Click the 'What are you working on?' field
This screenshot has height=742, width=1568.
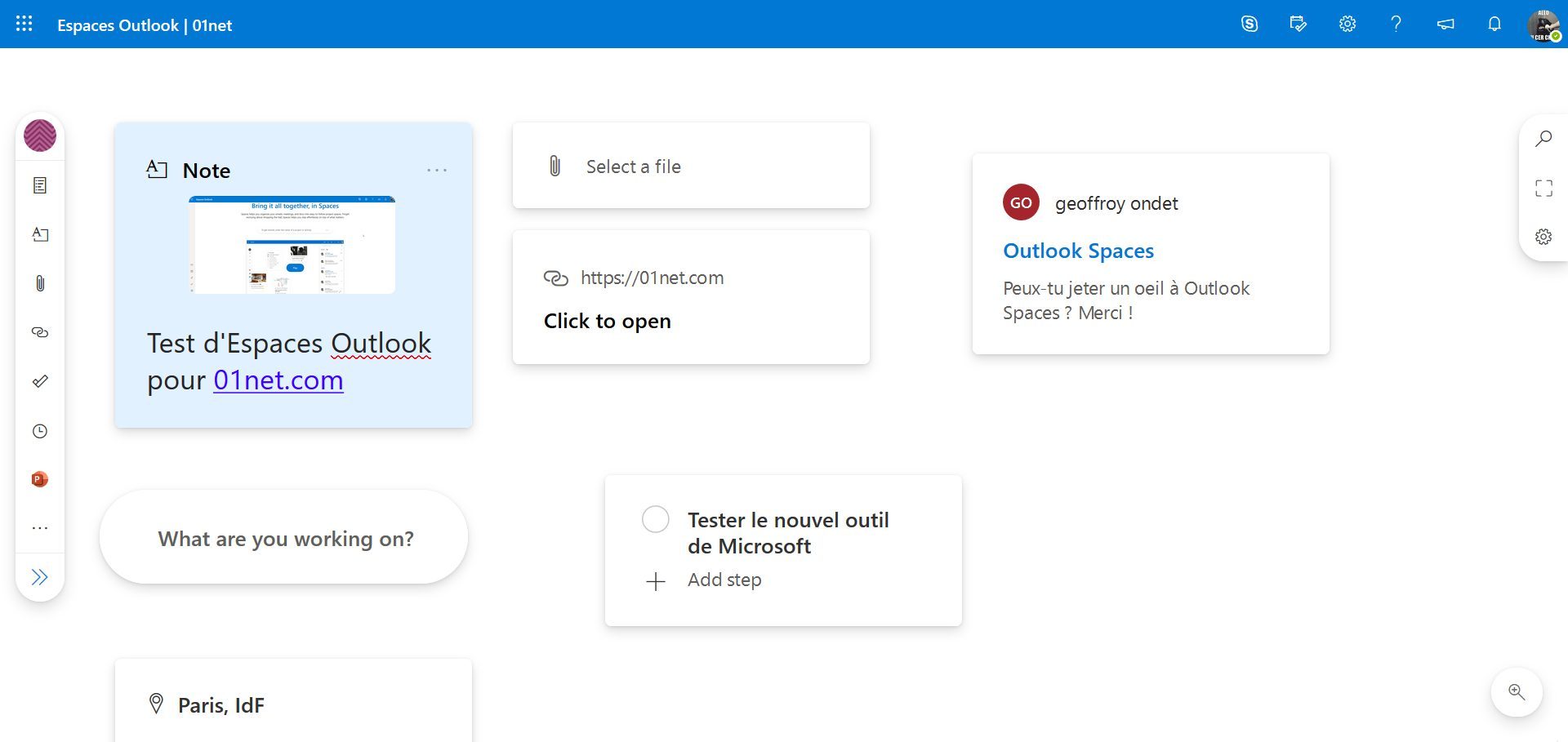point(285,539)
